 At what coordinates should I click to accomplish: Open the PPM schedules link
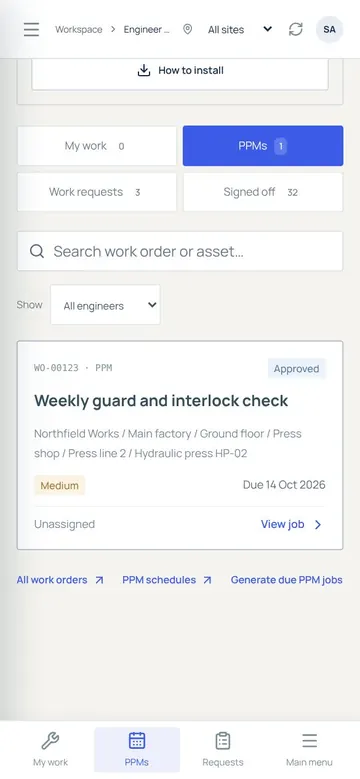coord(167,580)
